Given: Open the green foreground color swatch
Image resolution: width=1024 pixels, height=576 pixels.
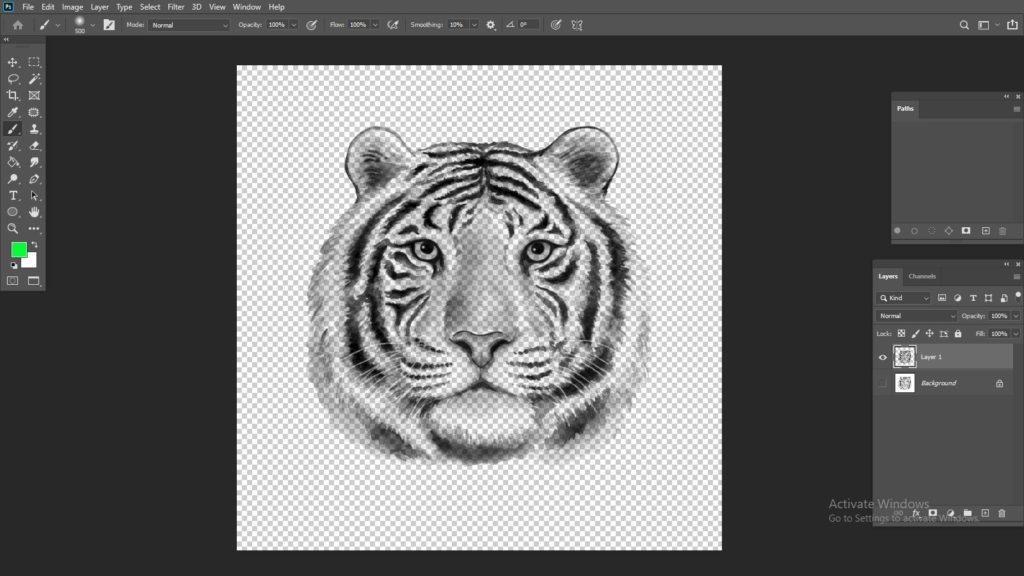Looking at the screenshot, I should click(x=19, y=249).
